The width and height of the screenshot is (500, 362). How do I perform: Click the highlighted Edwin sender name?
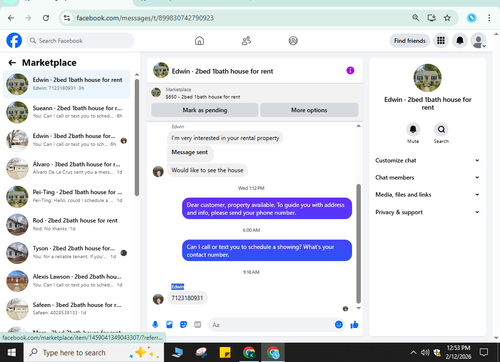point(177,287)
